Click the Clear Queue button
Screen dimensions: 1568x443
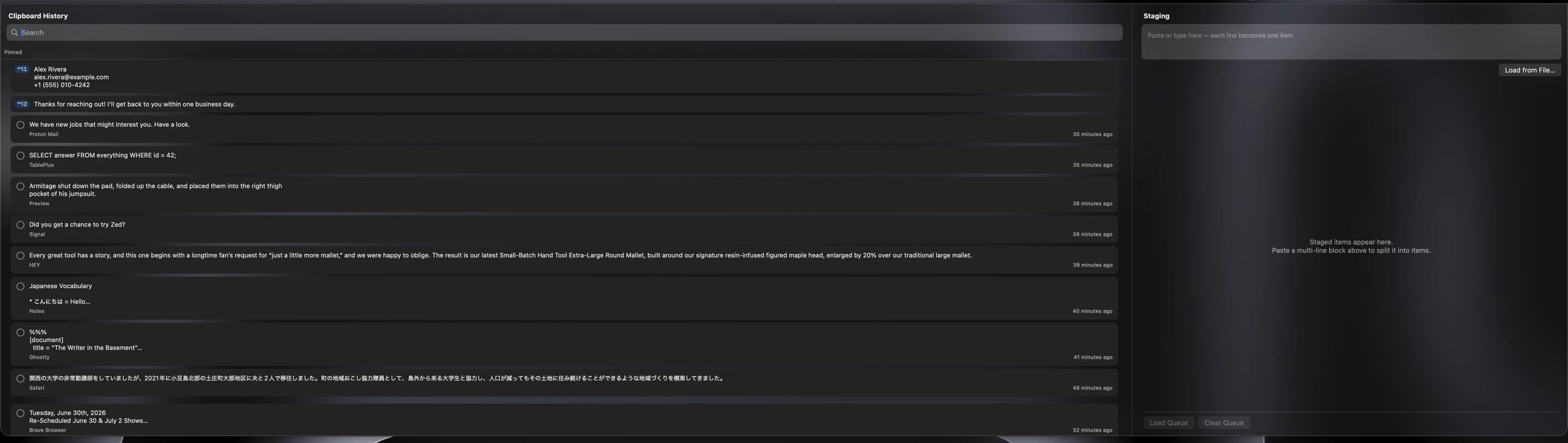tap(1224, 423)
